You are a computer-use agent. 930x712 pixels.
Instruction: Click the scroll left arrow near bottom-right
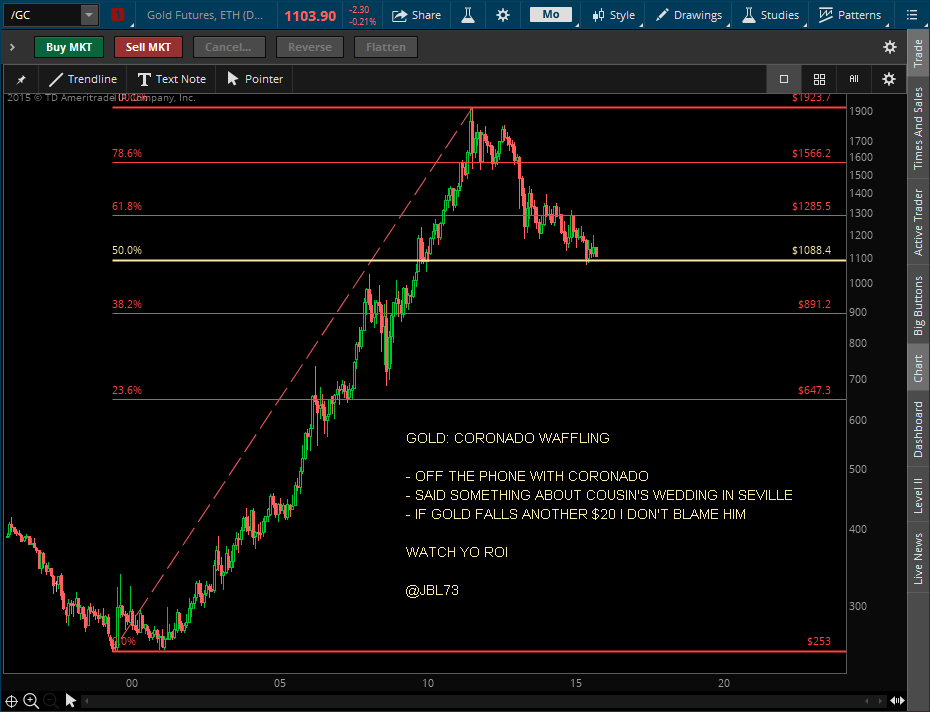[x=867, y=701]
